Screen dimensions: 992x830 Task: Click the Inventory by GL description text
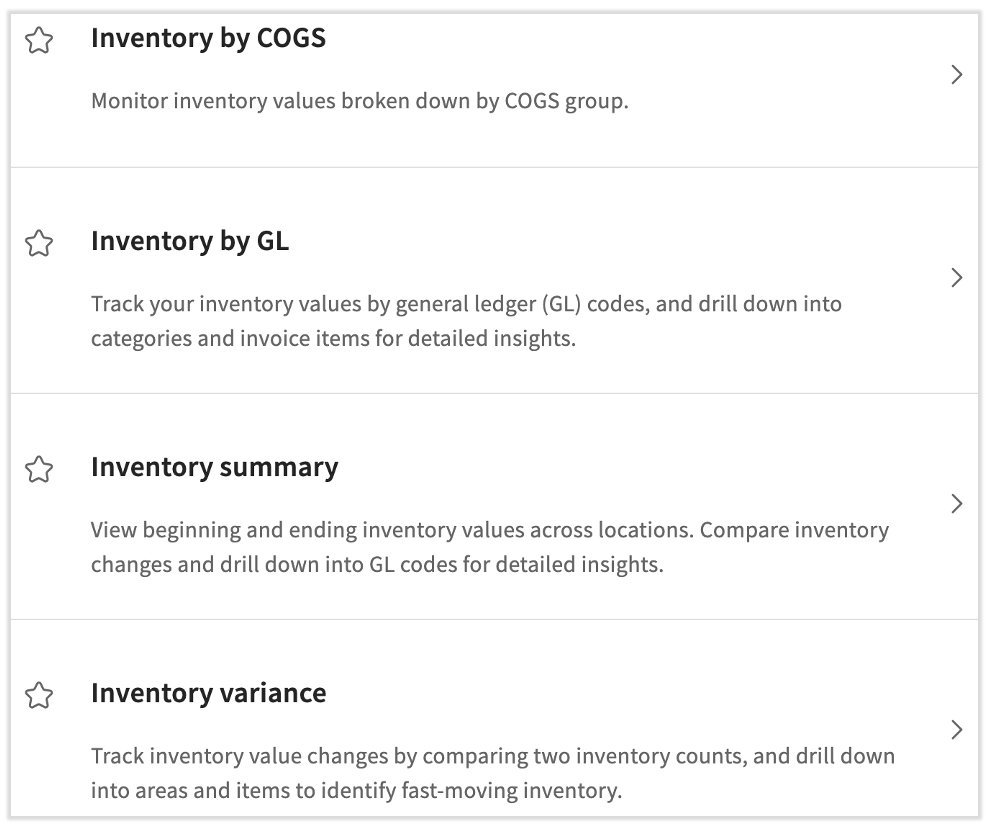click(466, 320)
